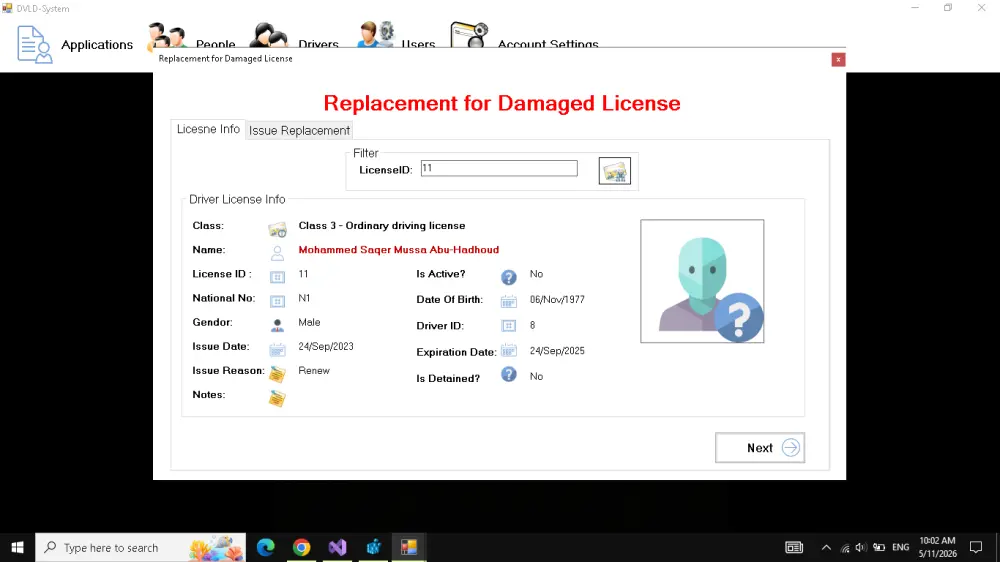
Task: Click the issue date value 24/Sep/2023
Action: click(x=326, y=346)
